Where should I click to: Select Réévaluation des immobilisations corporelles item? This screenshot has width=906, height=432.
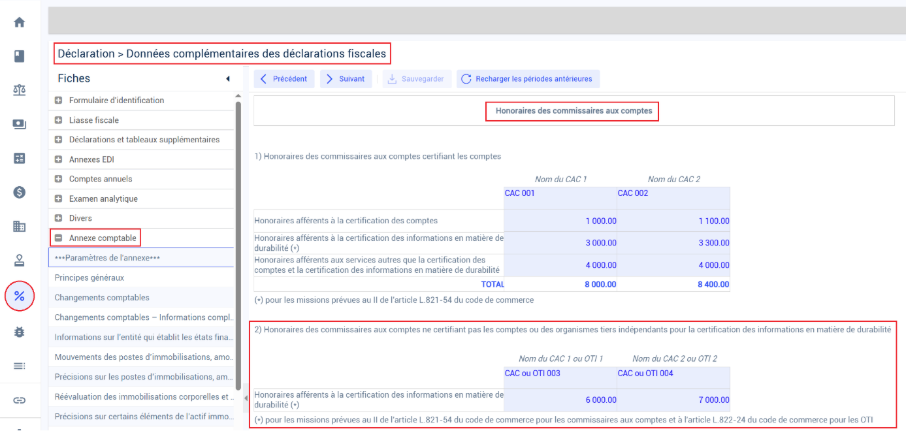[x=141, y=396]
